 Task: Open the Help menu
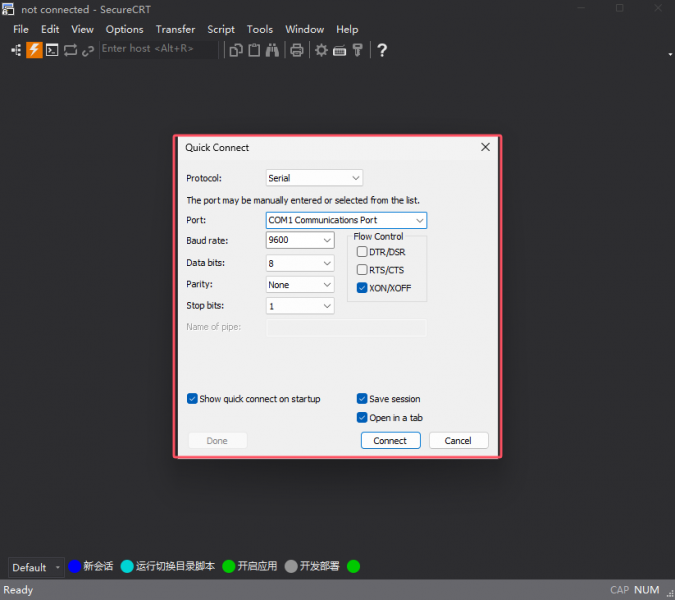(x=347, y=29)
